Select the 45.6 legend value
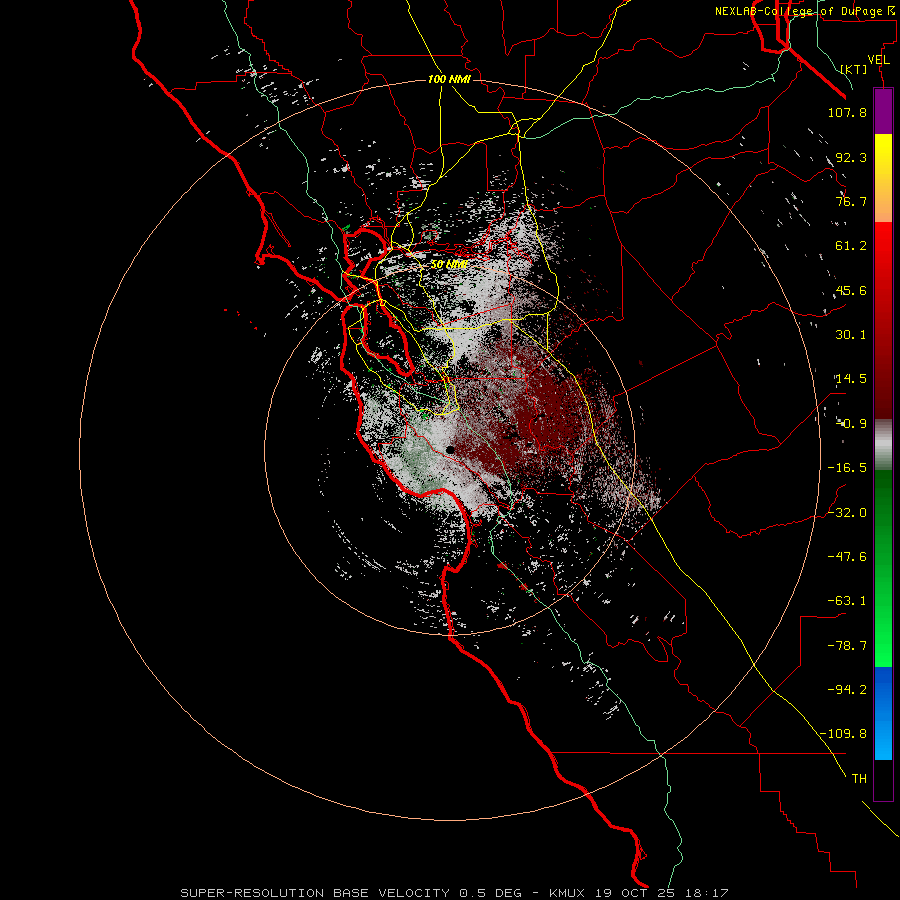Viewport: 900px width, 900px height. coord(851,290)
